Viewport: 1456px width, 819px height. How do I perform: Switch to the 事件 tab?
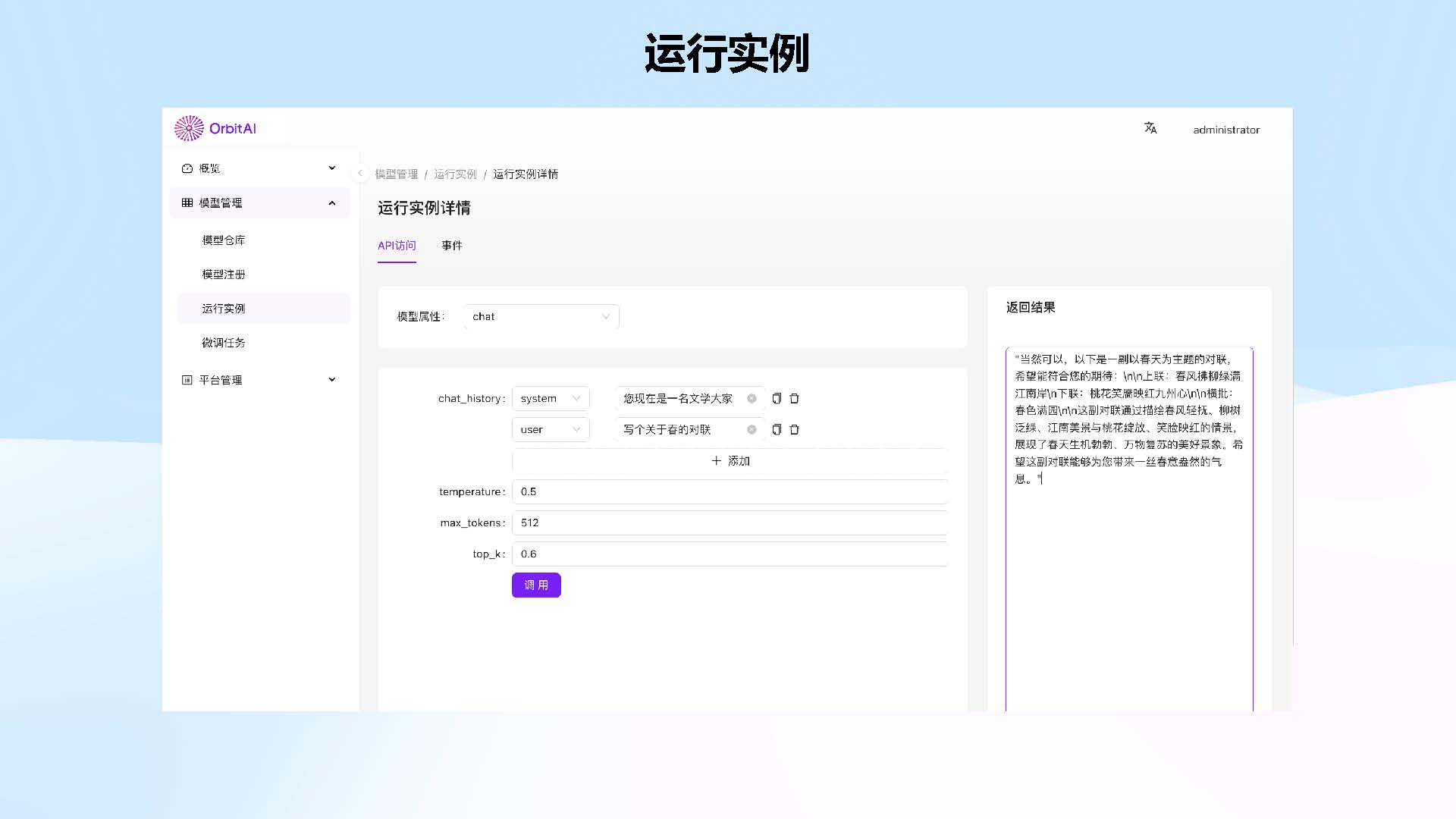point(452,246)
